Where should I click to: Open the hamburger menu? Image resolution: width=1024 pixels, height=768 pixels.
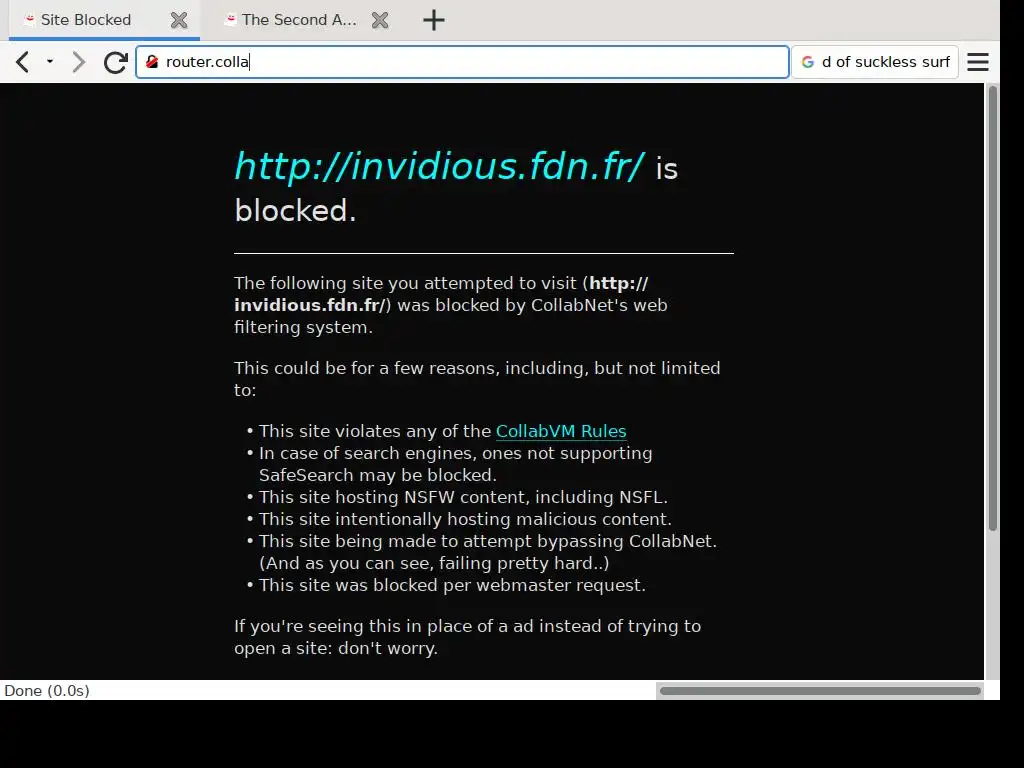(x=978, y=62)
